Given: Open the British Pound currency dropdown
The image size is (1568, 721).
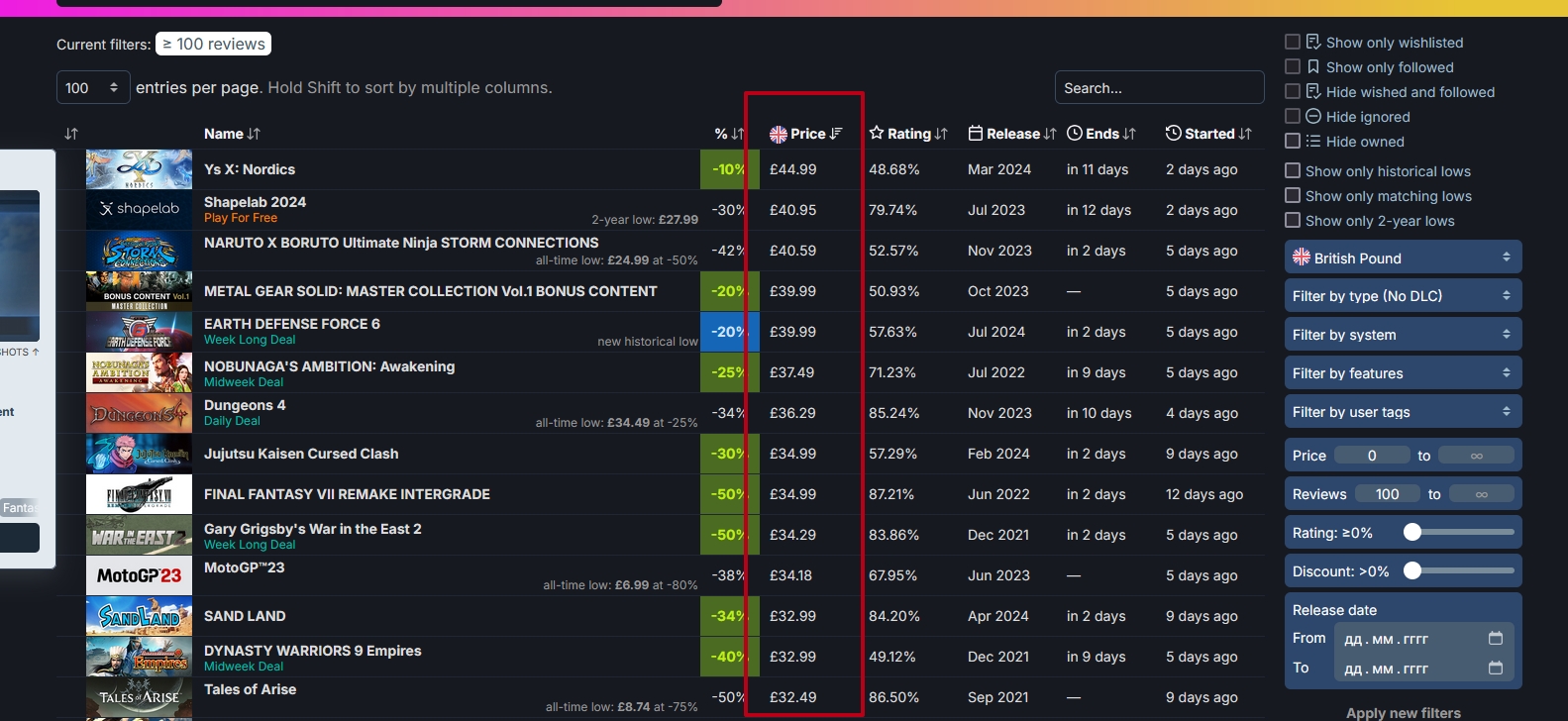Looking at the screenshot, I should pos(1403,257).
